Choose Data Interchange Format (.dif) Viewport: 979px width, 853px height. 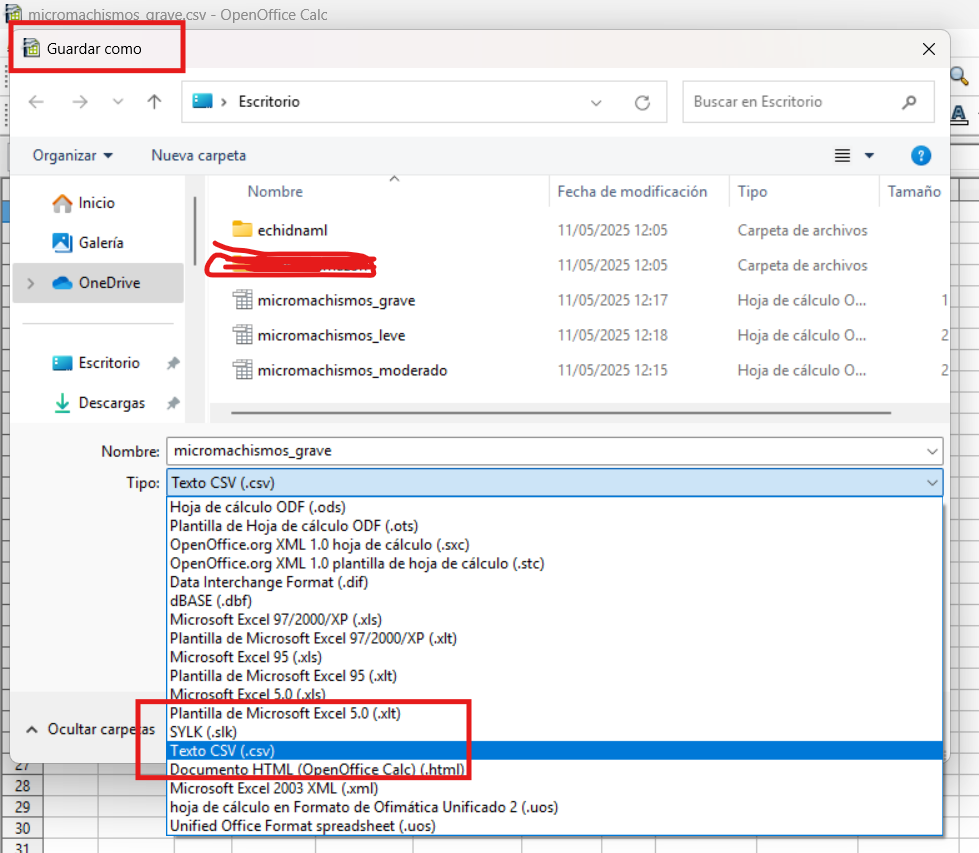[554, 582]
